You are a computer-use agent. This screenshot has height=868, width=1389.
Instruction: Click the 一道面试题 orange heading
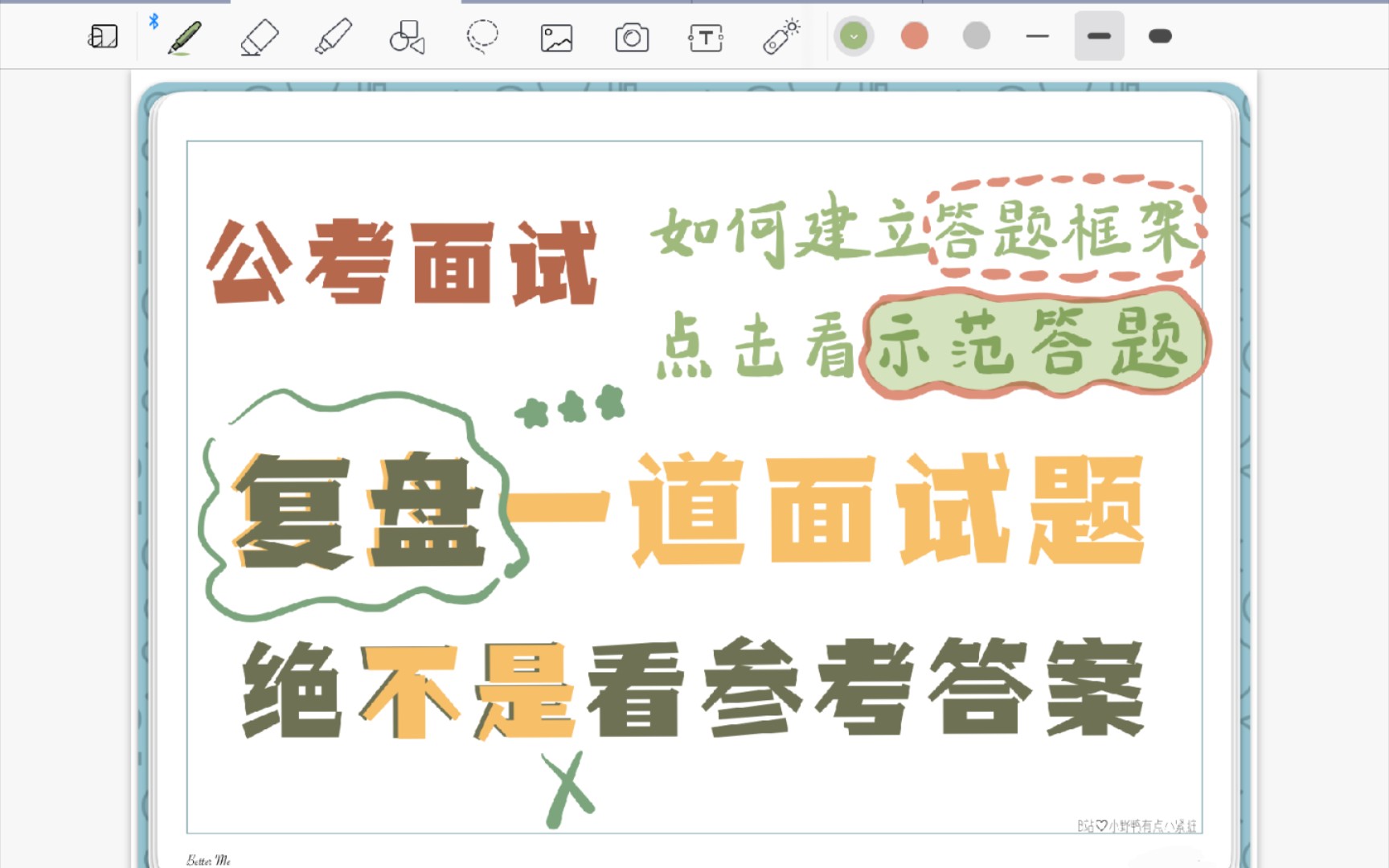[826, 509]
